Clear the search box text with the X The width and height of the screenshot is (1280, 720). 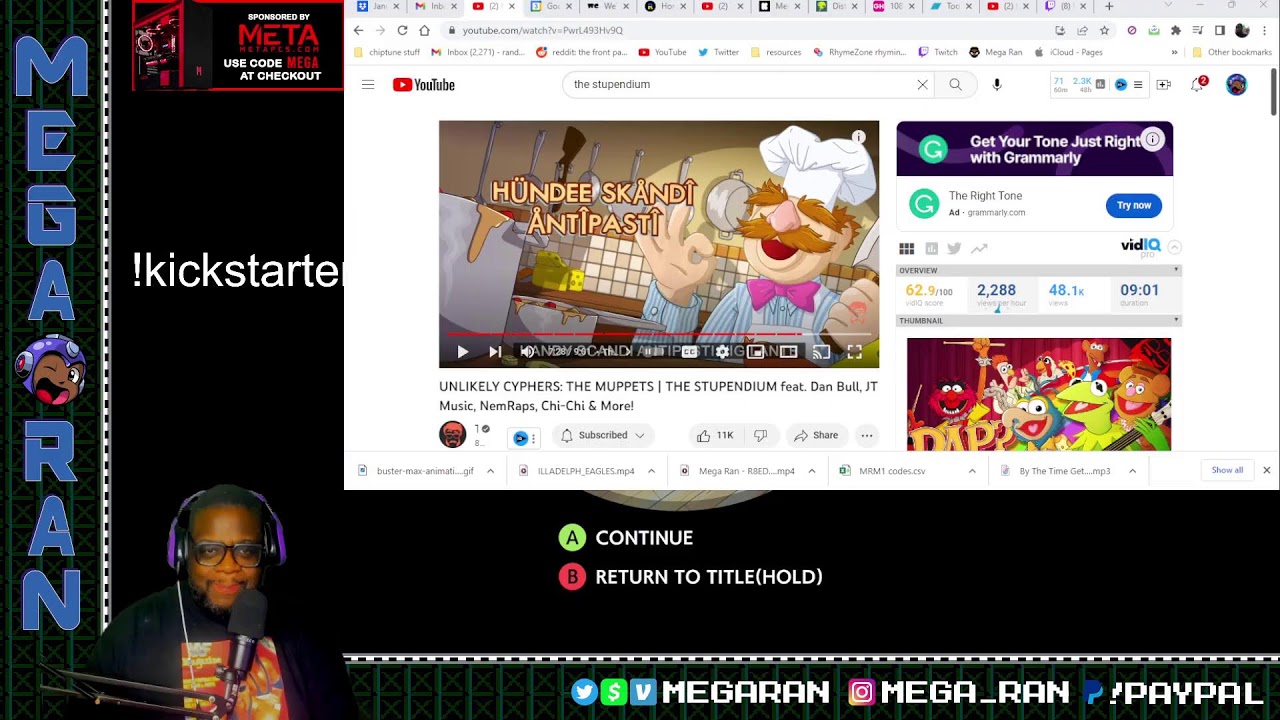coord(922,85)
